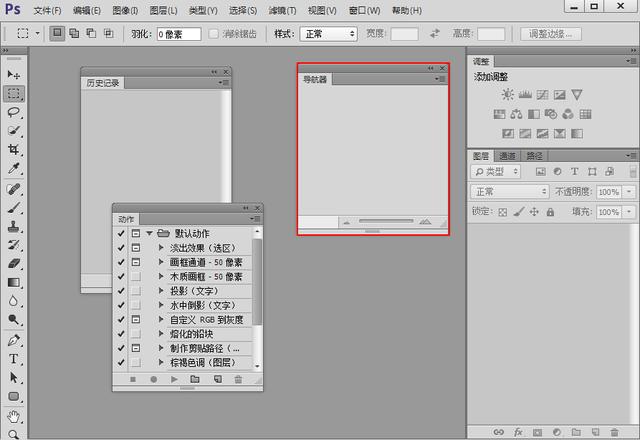Select the Horizontal Type tool
Screen dimensions: 640x440
coord(14,359)
